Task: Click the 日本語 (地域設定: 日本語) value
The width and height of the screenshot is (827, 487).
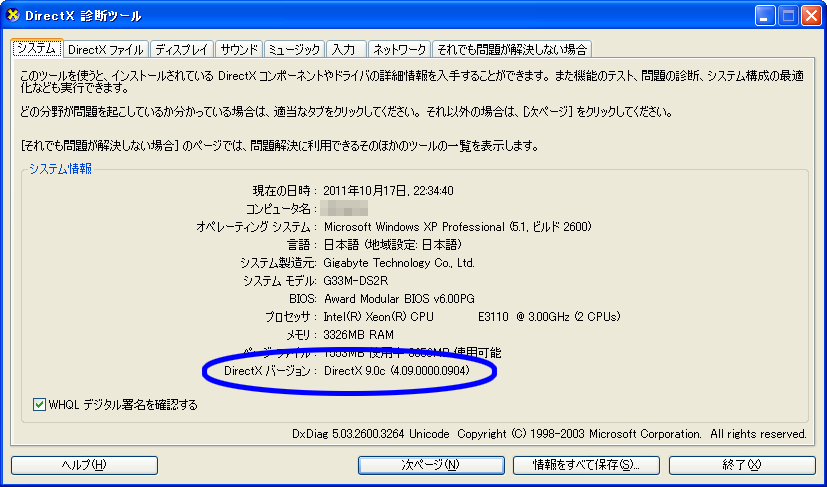Action: 393,245
